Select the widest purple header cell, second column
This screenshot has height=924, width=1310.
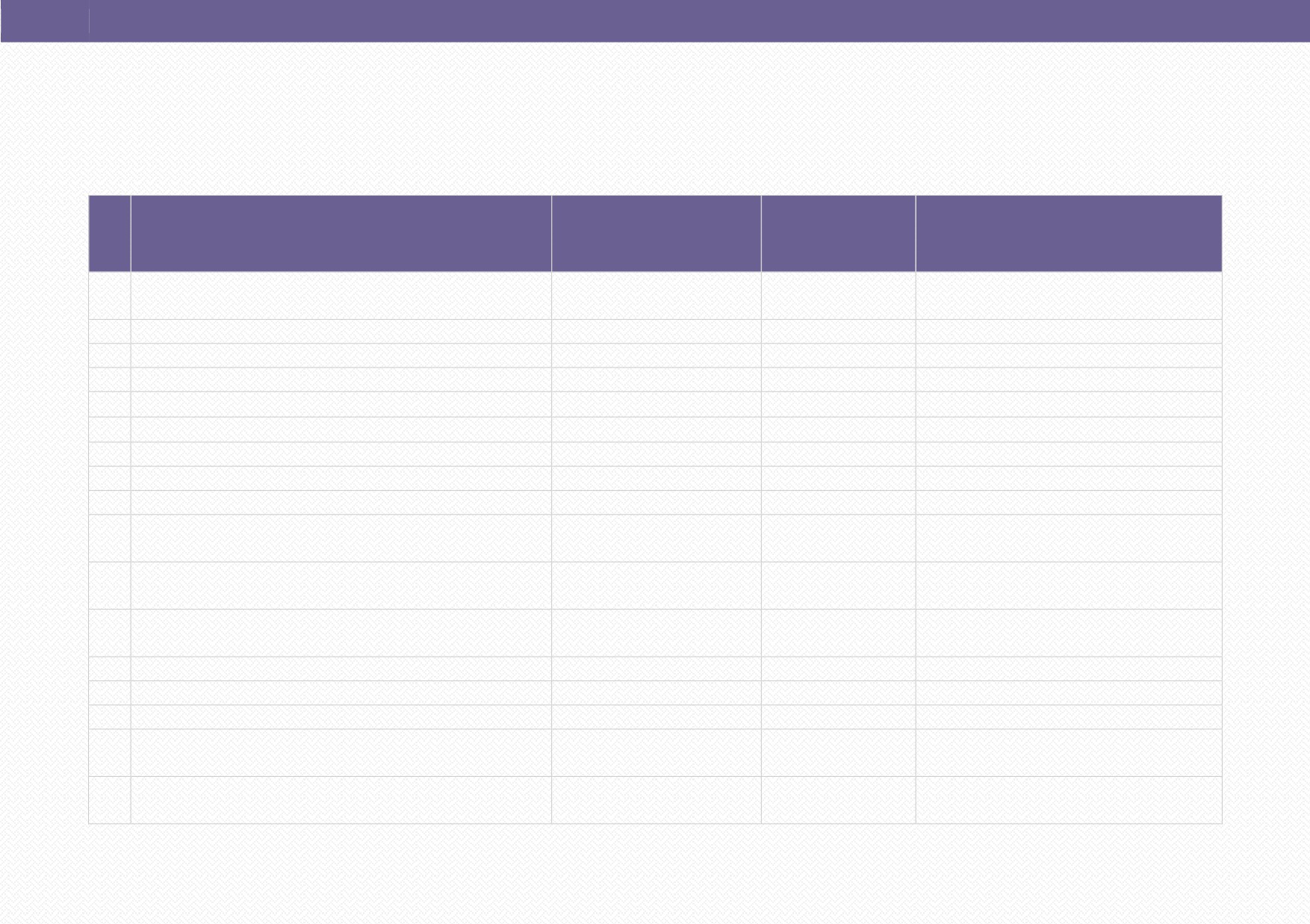click(x=341, y=233)
